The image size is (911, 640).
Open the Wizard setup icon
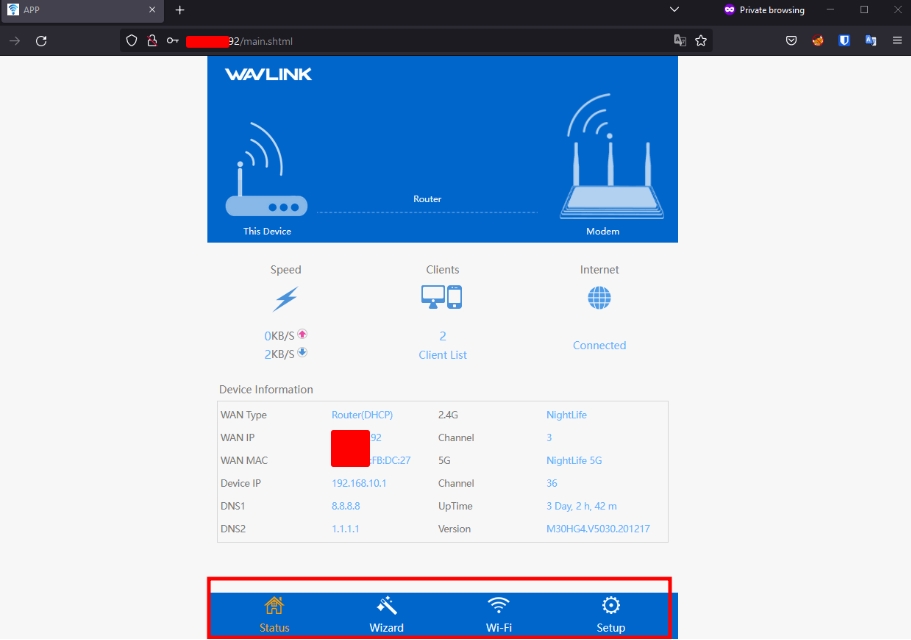(386, 605)
